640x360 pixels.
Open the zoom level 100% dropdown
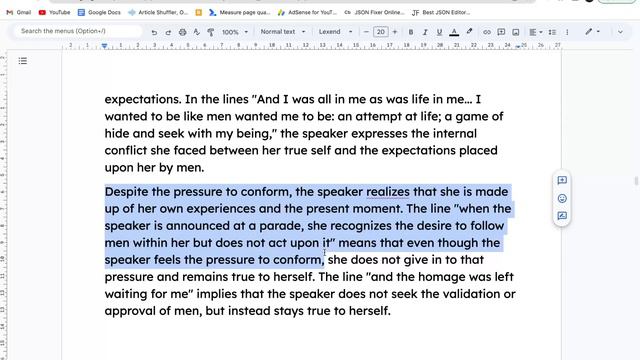pyautogui.click(x=235, y=32)
